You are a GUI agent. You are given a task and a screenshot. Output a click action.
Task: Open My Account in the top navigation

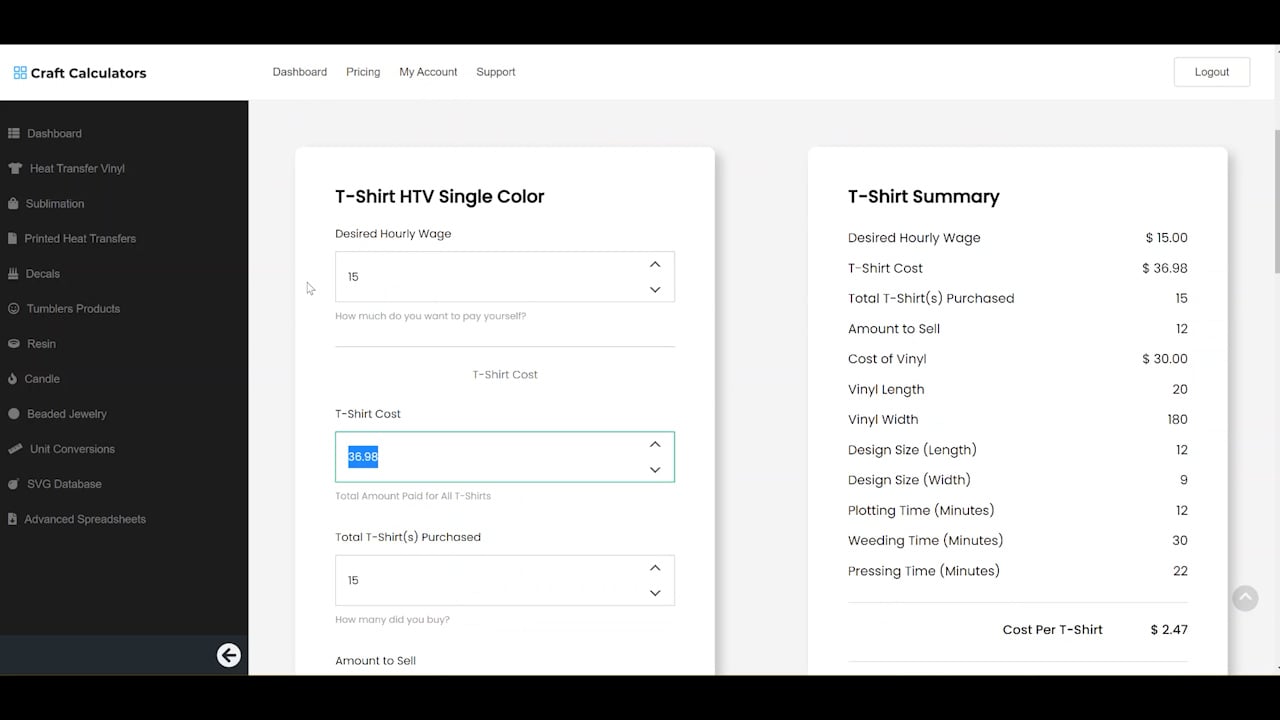click(x=428, y=72)
